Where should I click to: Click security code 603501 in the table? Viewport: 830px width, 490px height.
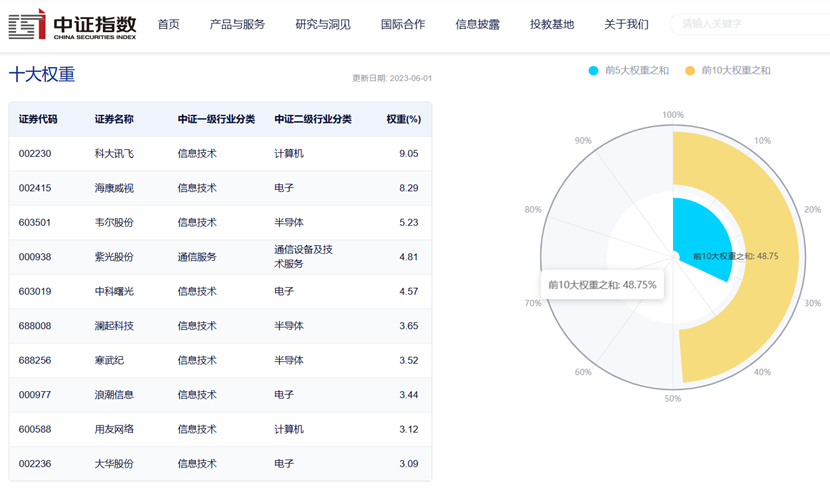point(35,223)
